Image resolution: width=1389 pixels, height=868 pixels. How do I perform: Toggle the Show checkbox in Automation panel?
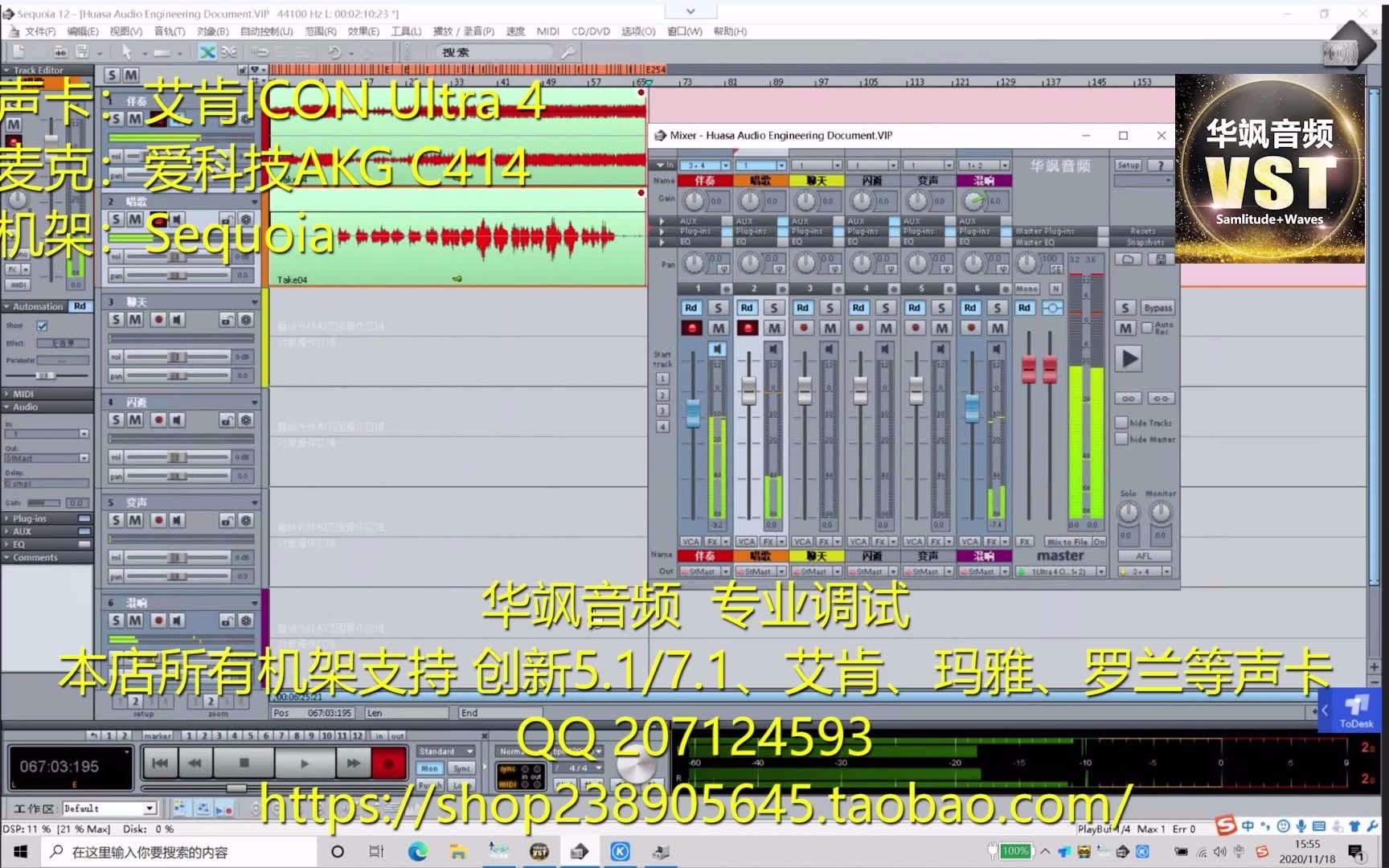click(42, 325)
